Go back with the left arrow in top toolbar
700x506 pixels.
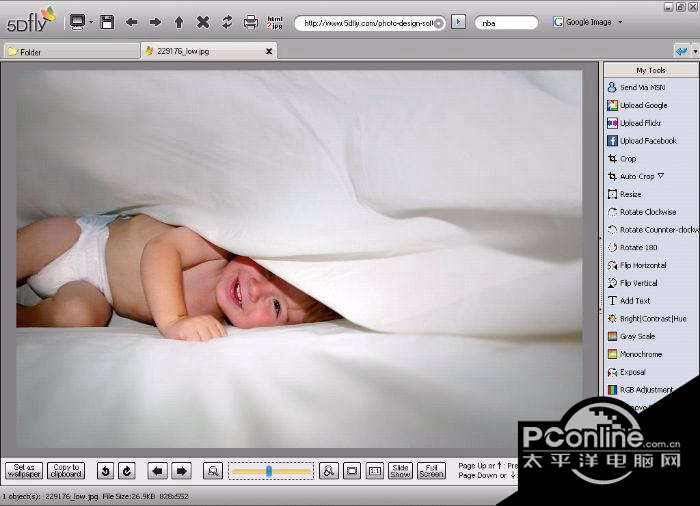point(131,22)
